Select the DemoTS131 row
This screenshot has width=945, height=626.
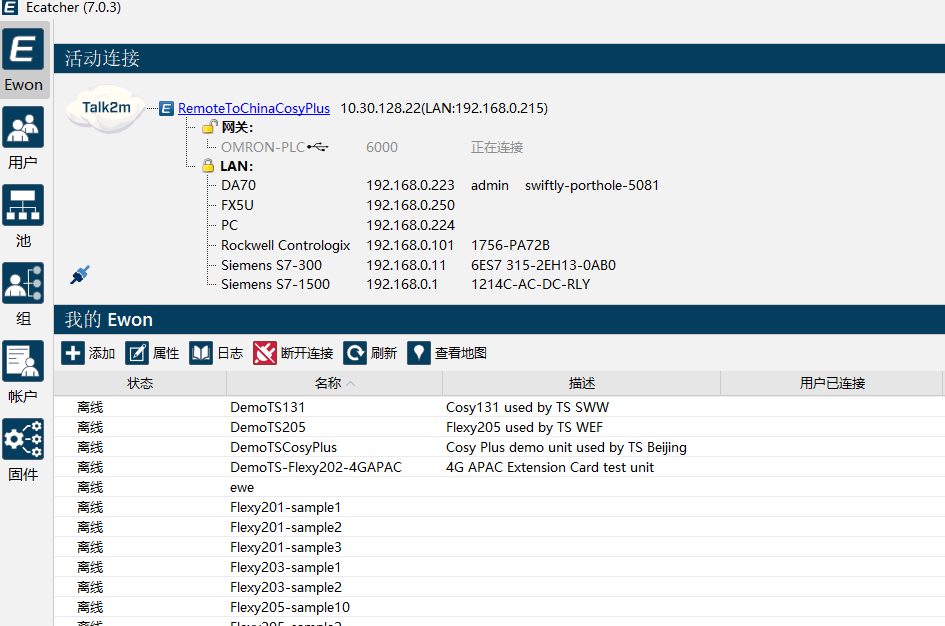pos(499,407)
